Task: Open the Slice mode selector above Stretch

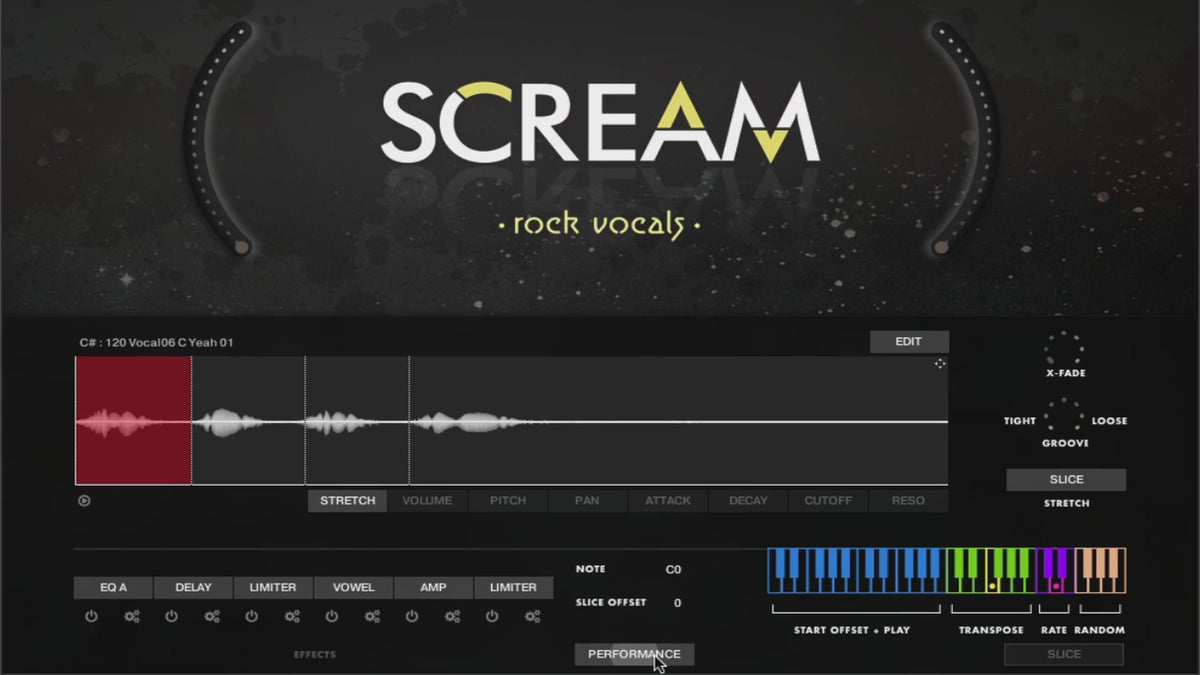Action: coord(1066,480)
